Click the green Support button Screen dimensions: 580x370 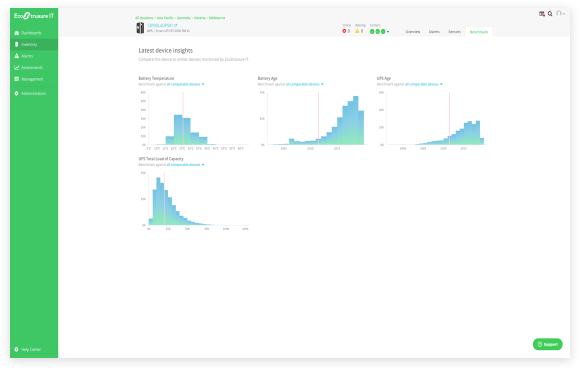(547, 344)
